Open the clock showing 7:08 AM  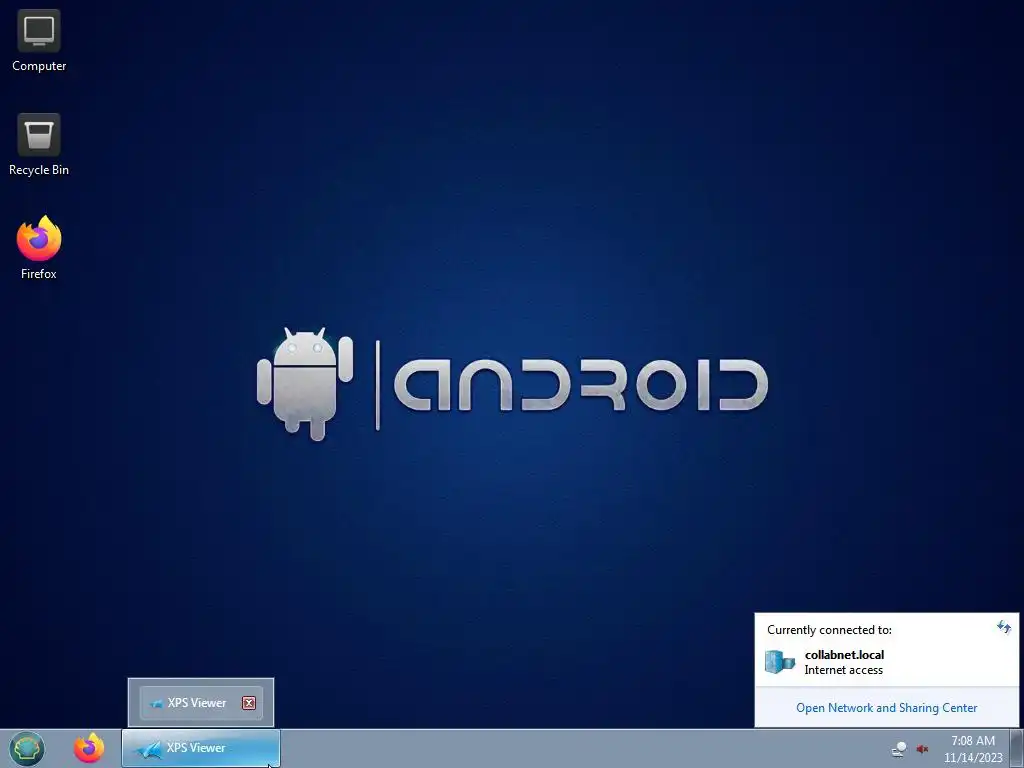coord(972,749)
